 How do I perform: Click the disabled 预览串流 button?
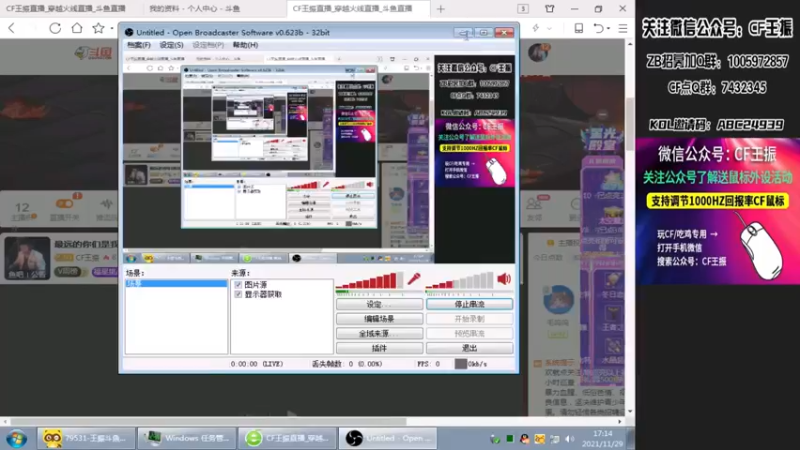(x=469, y=333)
